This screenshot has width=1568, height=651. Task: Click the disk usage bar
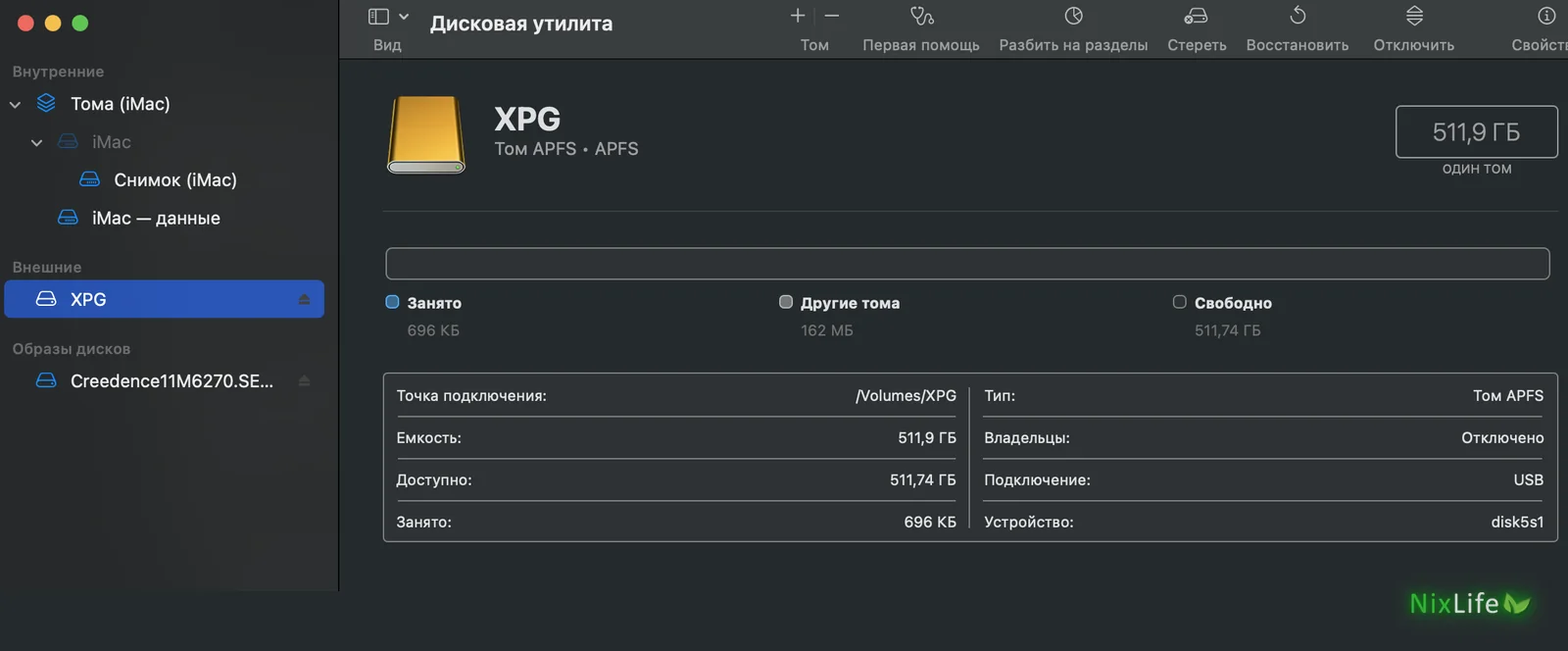[x=967, y=264]
